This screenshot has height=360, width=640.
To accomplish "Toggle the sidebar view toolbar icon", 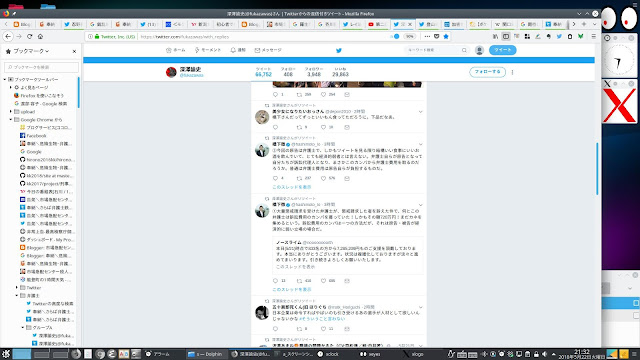I will click(506, 36).
